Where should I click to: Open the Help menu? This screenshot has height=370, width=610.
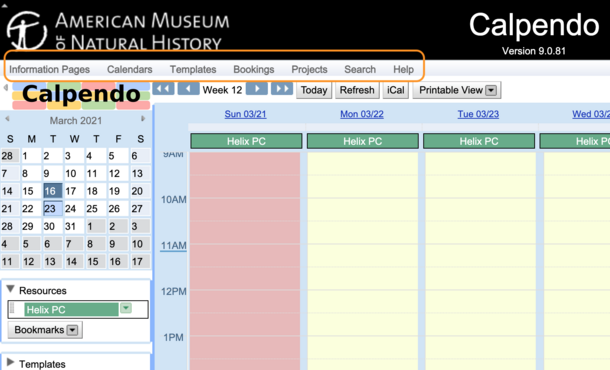tap(403, 69)
